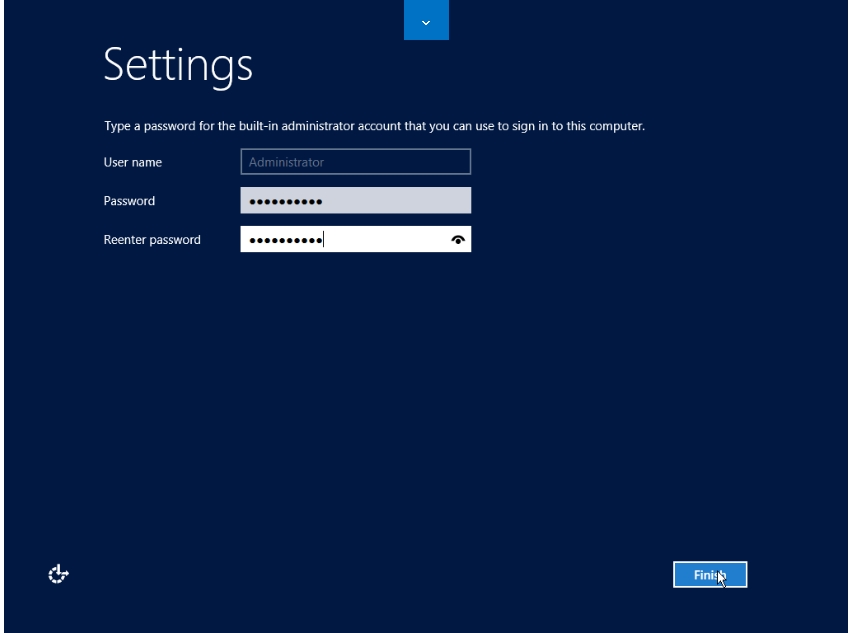The height and width of the screenshot is (633, 850).
Task: Click the grayed-out Administrator user name box
Action: click(355, 162)
